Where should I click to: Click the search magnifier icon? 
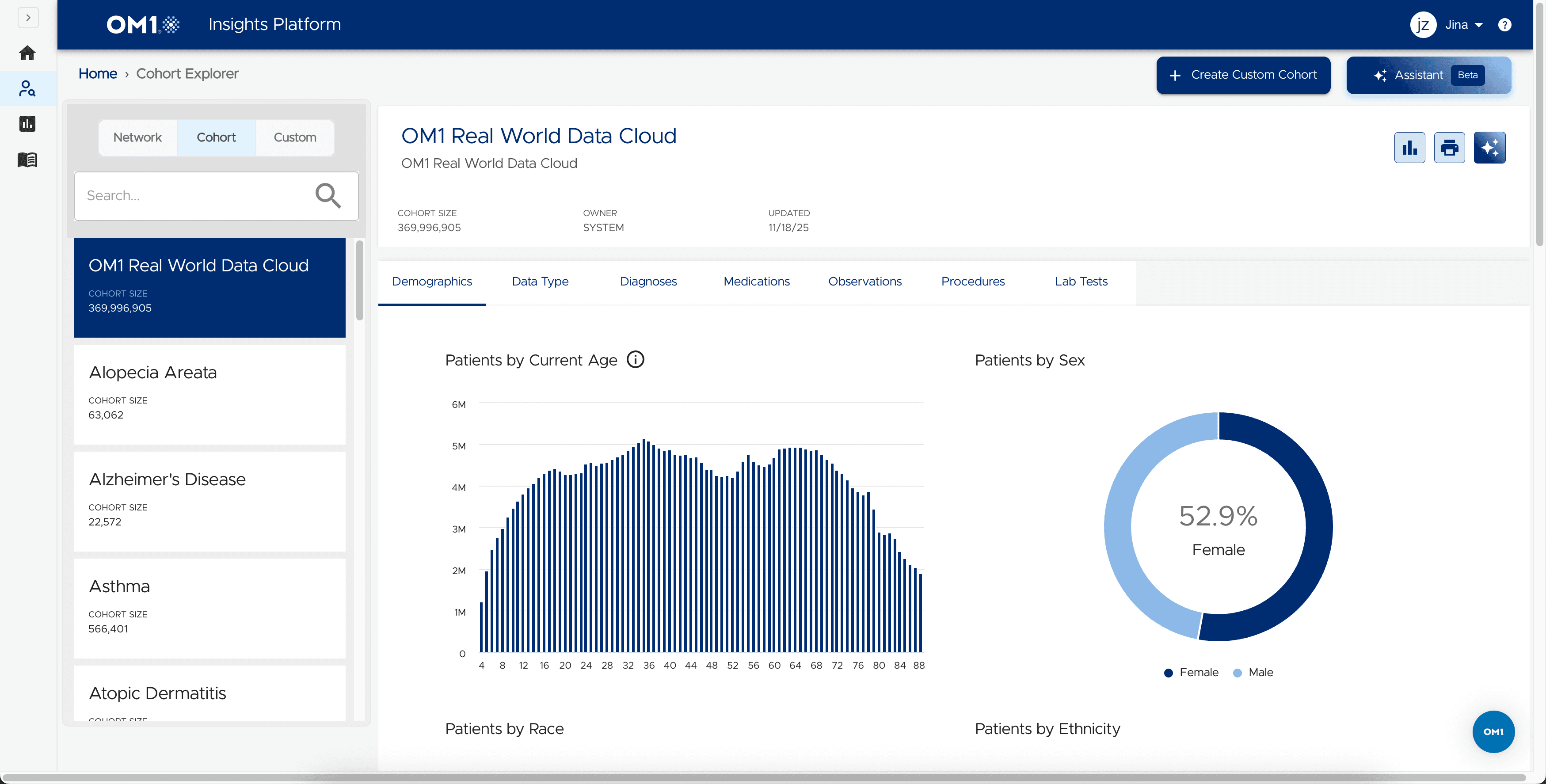click(328, 196)
